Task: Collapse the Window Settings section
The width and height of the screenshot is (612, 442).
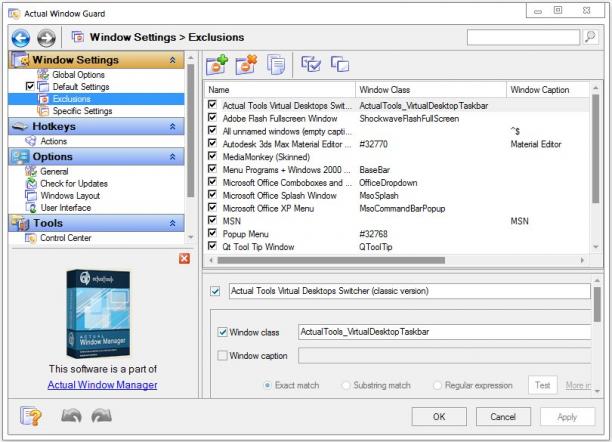Action: tap(173, 60)
